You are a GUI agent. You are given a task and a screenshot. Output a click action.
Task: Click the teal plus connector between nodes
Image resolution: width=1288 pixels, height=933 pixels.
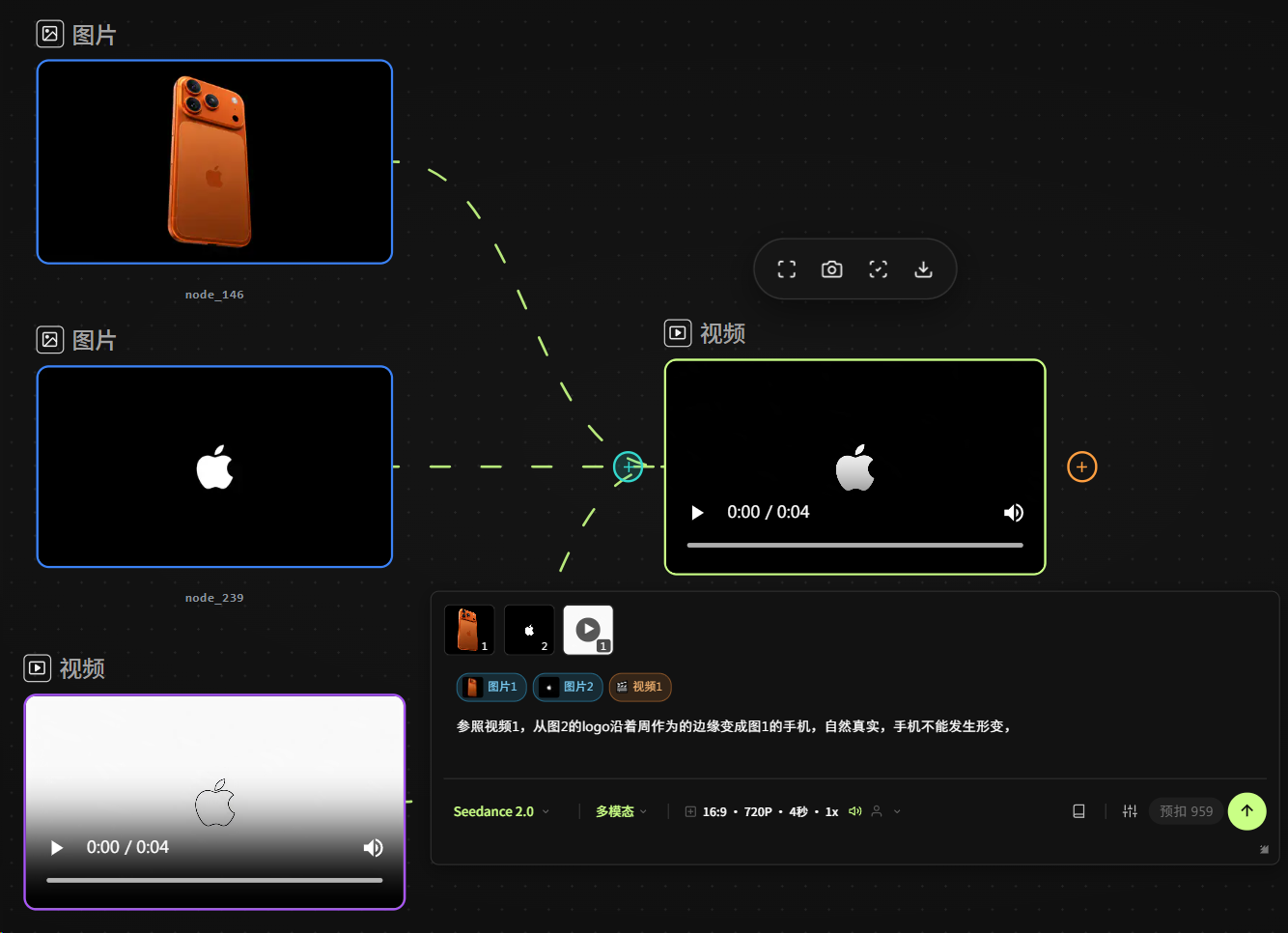pos(629,467)
